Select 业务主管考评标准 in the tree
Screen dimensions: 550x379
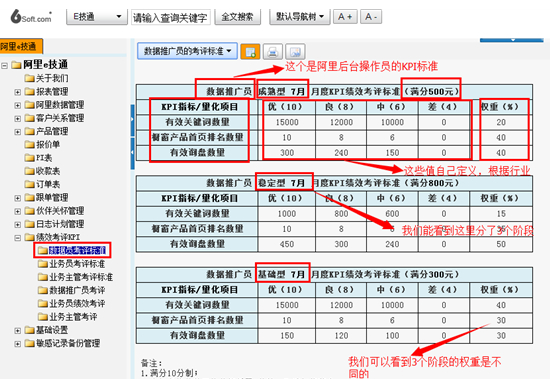point(81,277)
